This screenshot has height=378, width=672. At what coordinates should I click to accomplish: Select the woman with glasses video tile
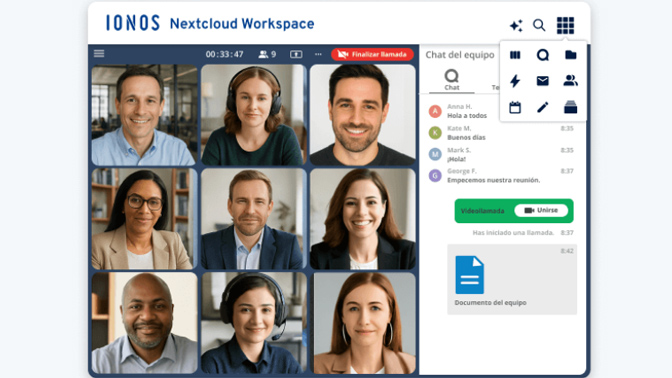click(x=144, y=219)
